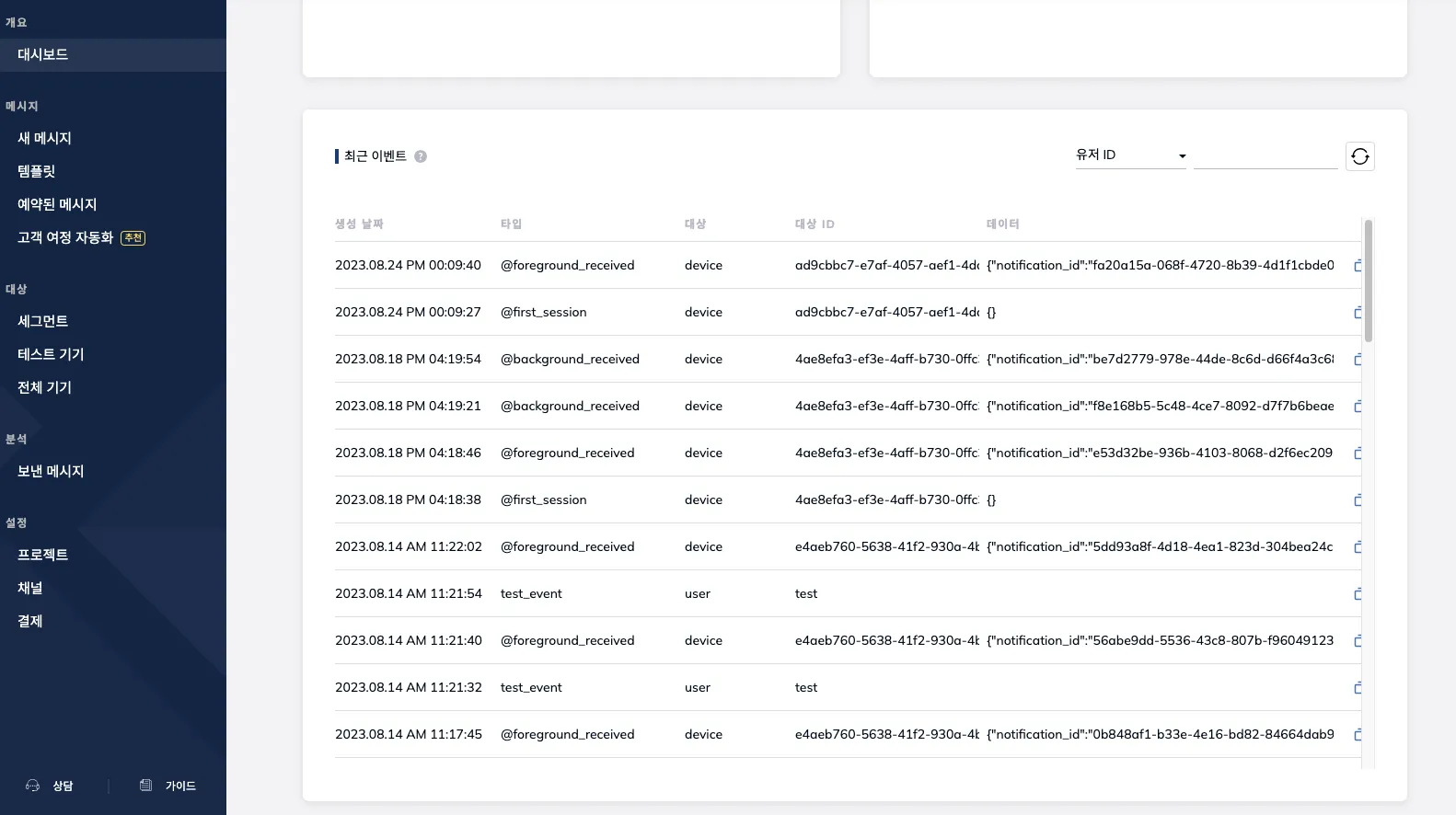Copy data of the 11:21:54 test_event row
Image resolution: width=1456 pixels, height=815 pixels.
point(1358,594)
